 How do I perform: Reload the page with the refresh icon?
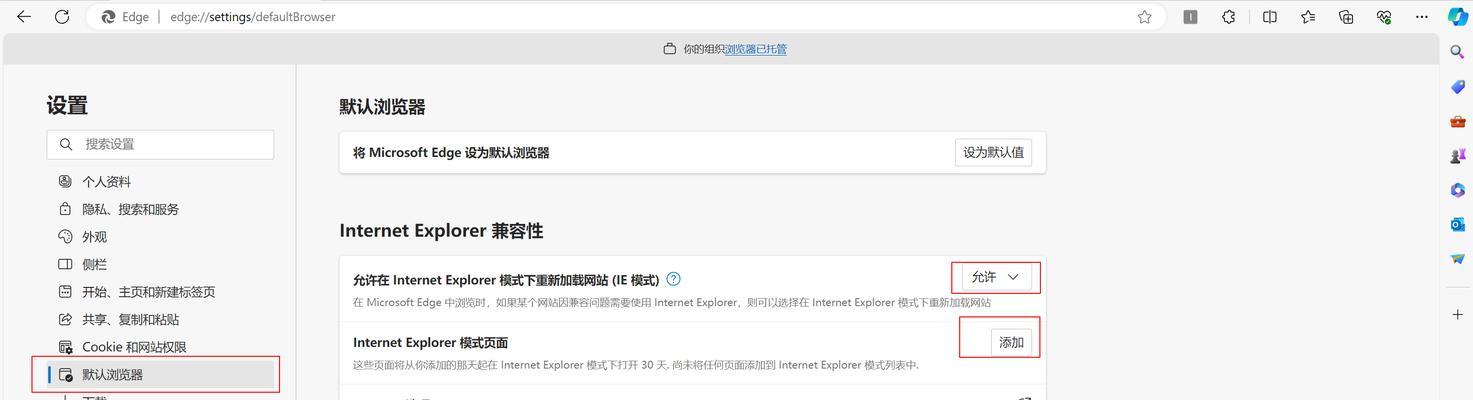(62, 17)
